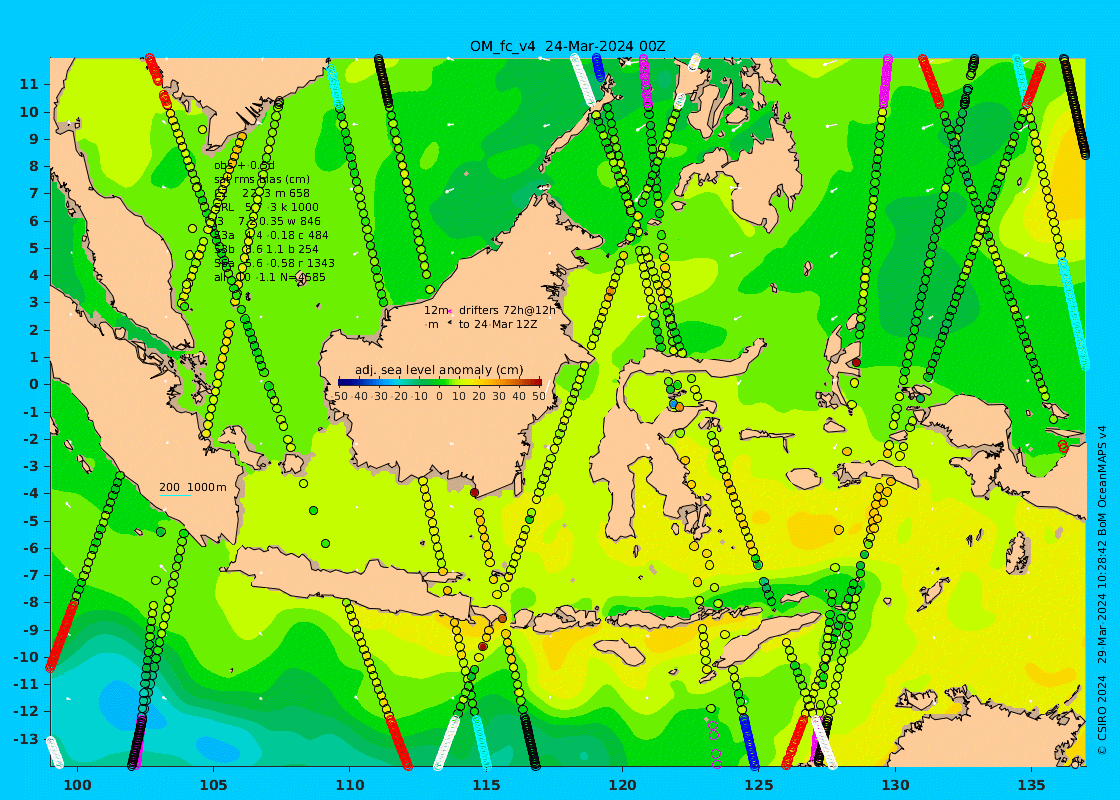Screen dimensions: 1120x800
Task: Click the latitude axis label '-8'
Action: pos(30,602)
